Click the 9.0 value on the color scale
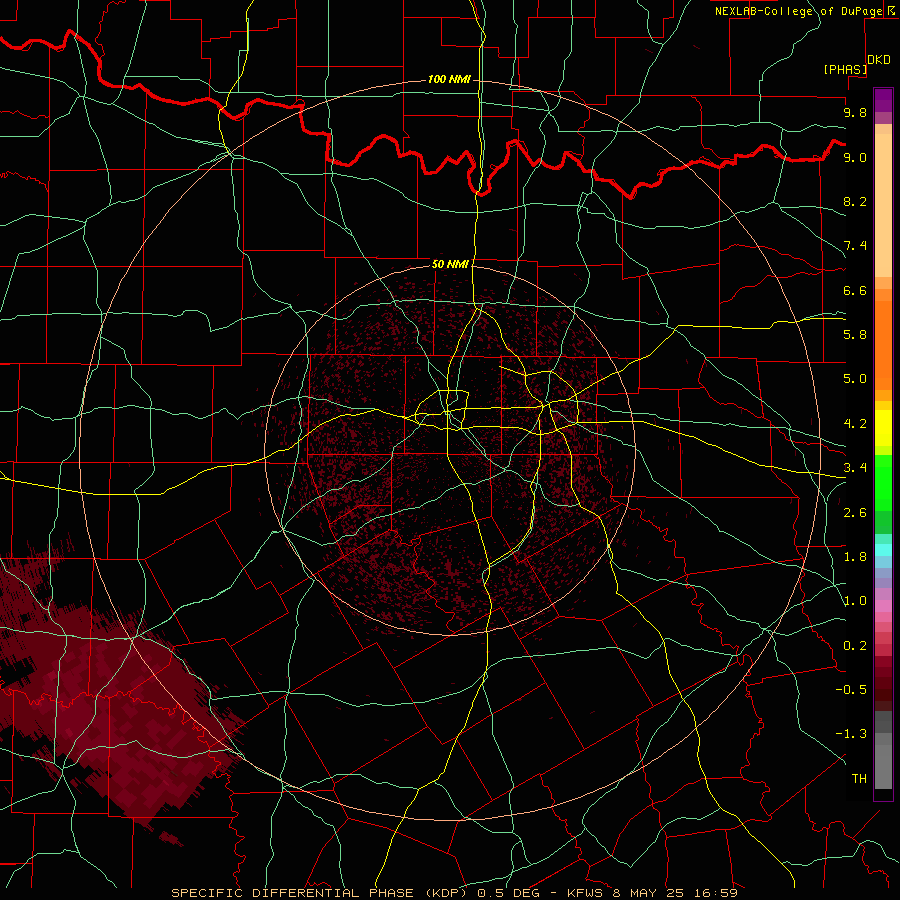 tap(855, 157)
